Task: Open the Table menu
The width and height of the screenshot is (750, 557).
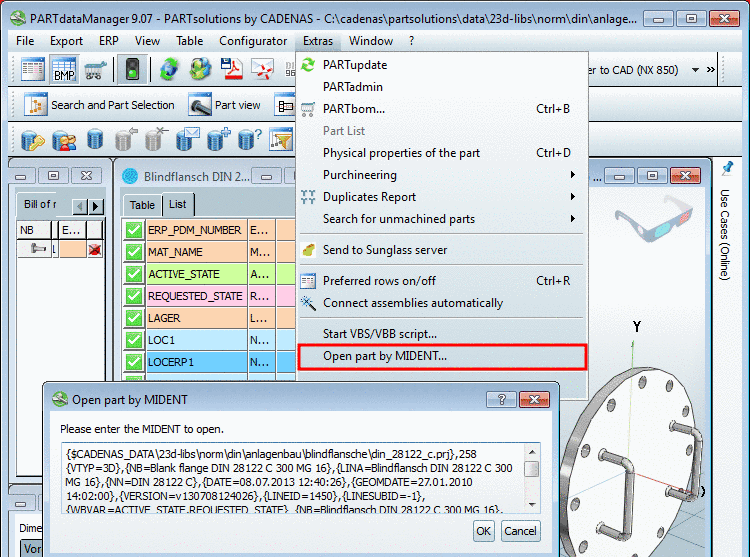Action: [x=189, y=41]
